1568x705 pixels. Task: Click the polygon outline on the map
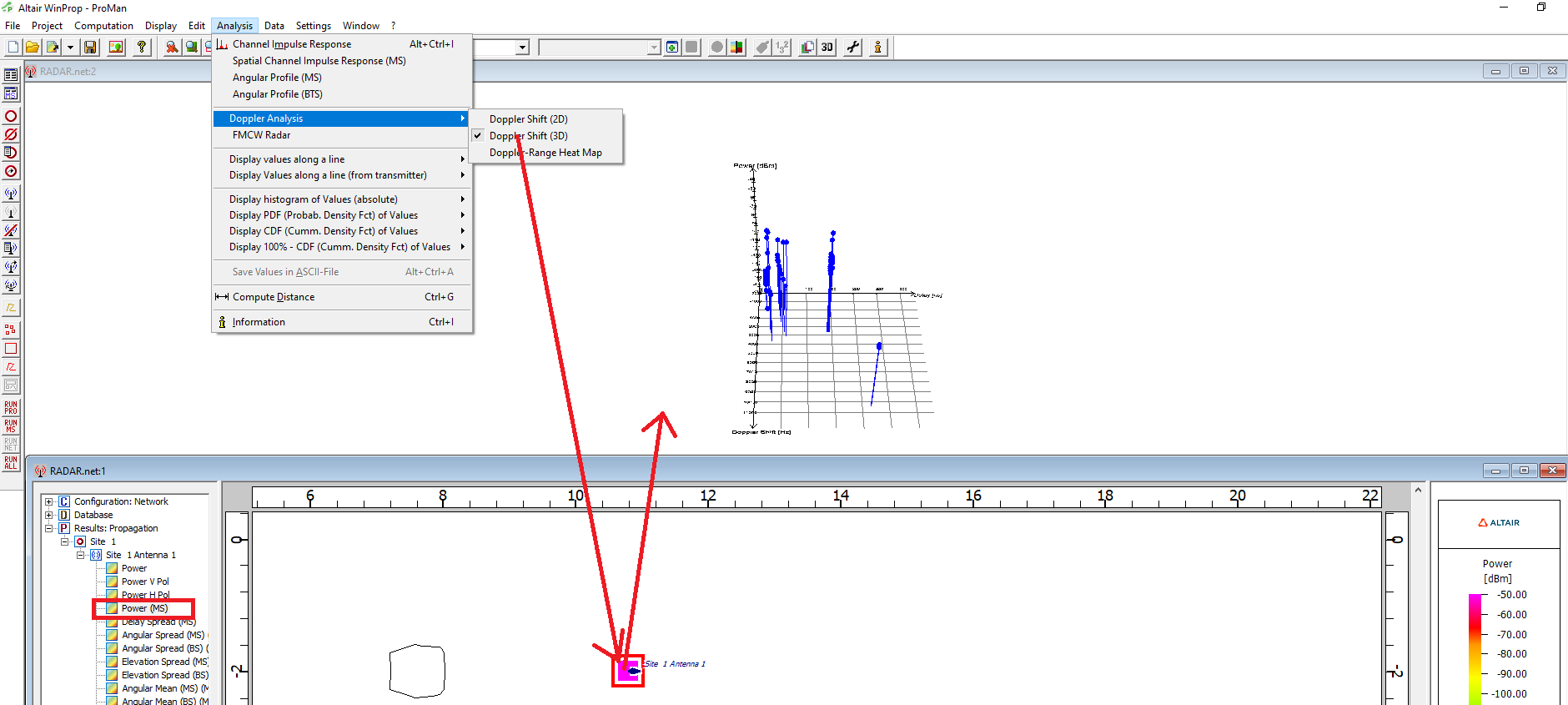417,670
